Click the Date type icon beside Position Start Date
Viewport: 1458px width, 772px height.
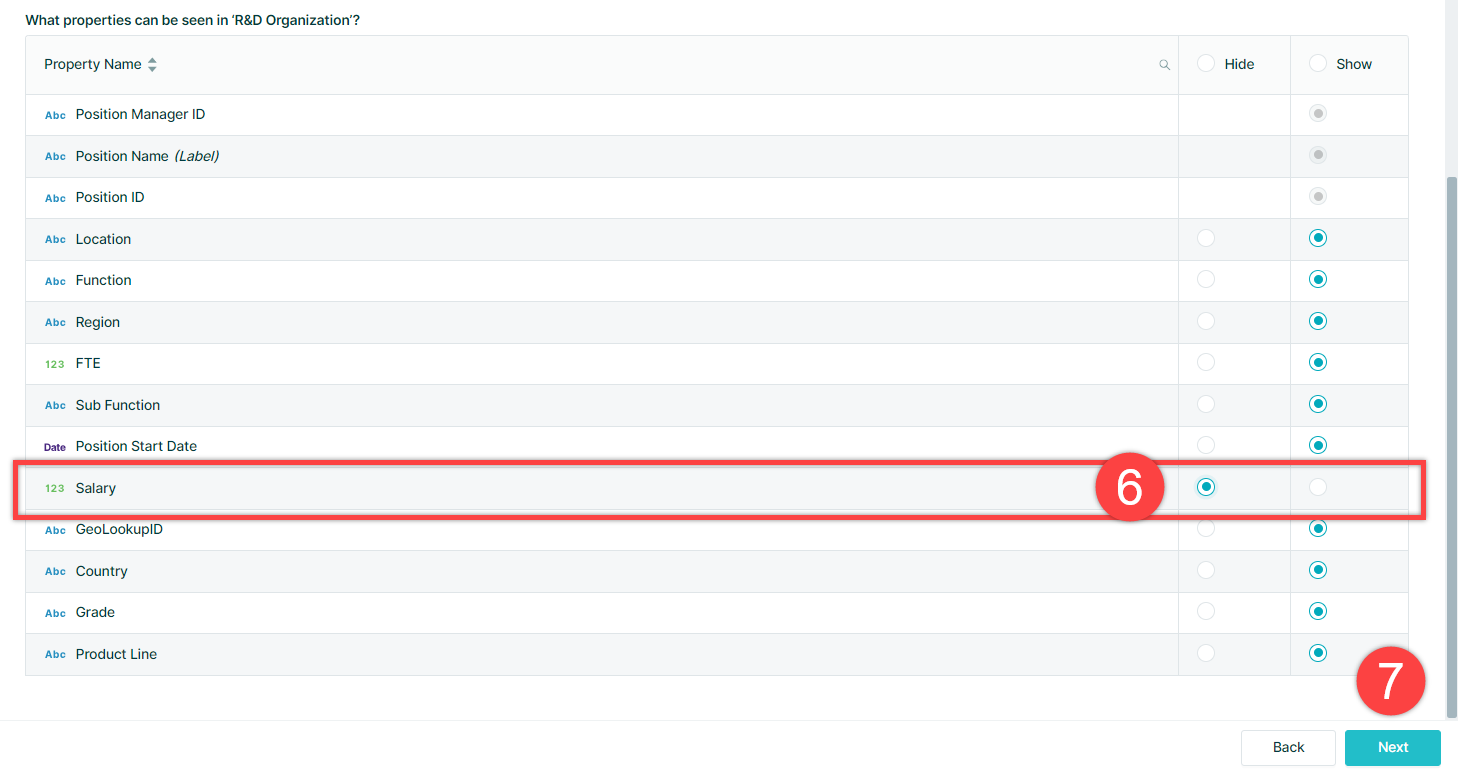pos(55,447)
